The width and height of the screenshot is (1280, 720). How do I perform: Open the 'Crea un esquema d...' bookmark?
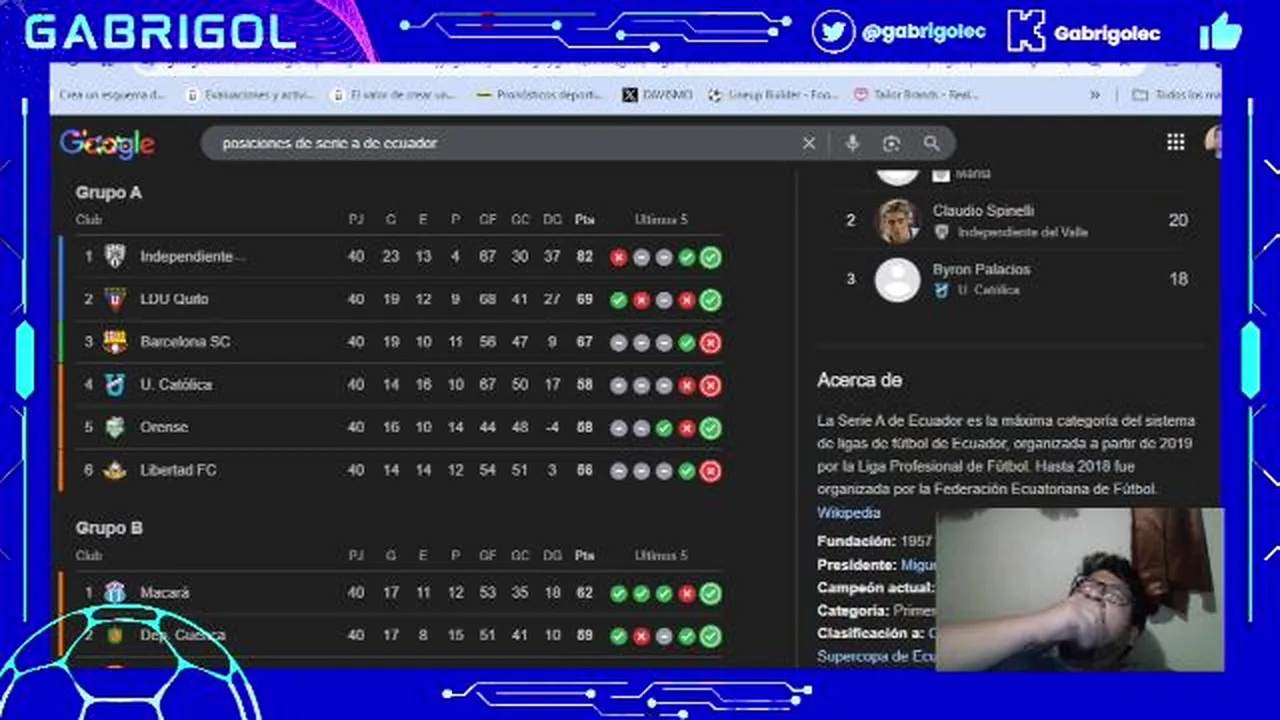[x=112, y=95]
